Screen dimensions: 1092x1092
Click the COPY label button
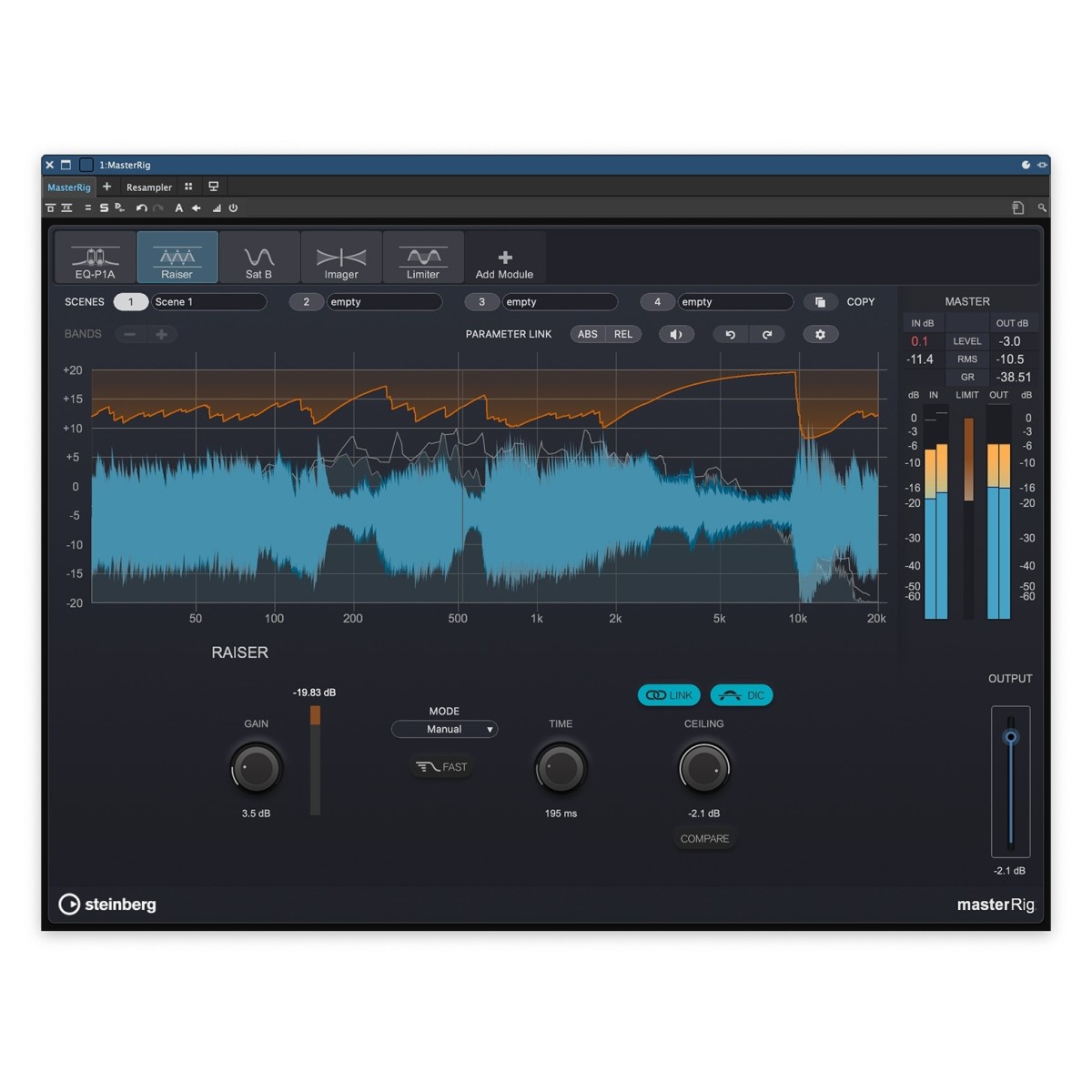(861, 302)
